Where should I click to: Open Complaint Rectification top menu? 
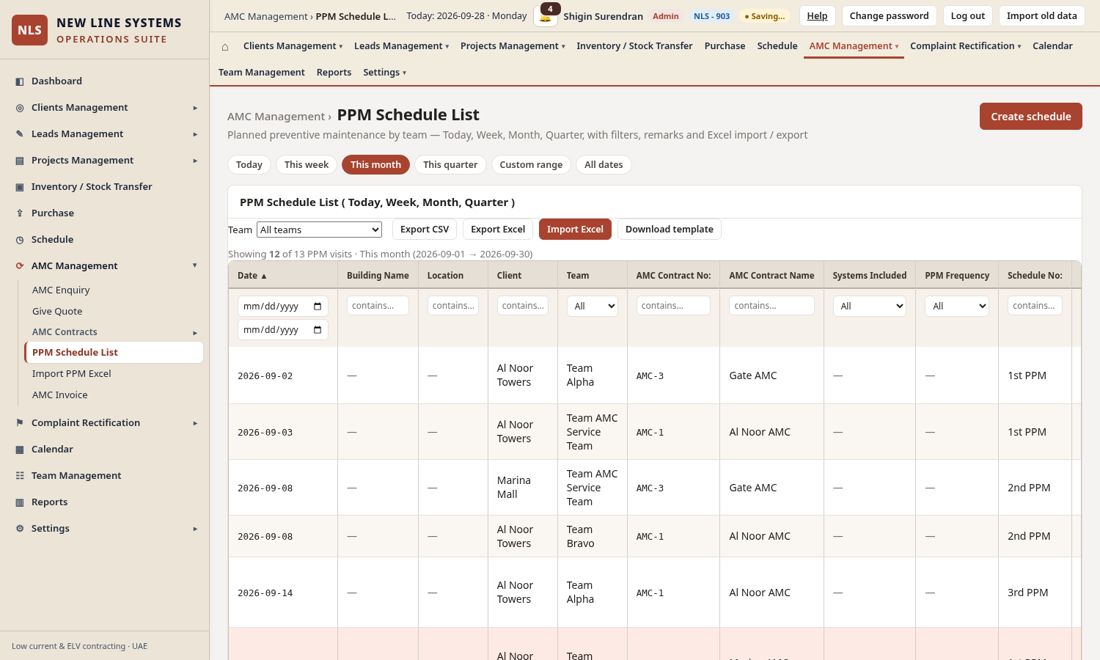[x=965, y=46]
